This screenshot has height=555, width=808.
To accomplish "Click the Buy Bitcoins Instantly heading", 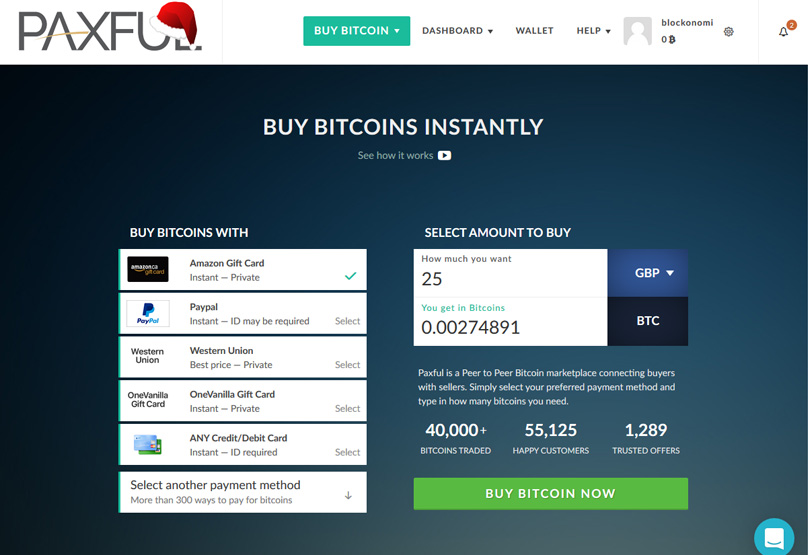I will coord(403,127).
